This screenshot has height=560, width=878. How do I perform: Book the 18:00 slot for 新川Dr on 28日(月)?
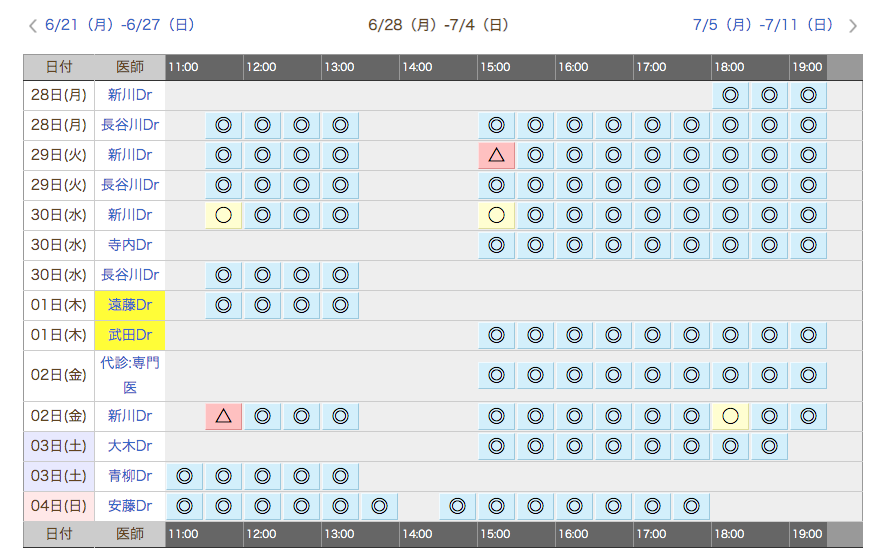730,95
